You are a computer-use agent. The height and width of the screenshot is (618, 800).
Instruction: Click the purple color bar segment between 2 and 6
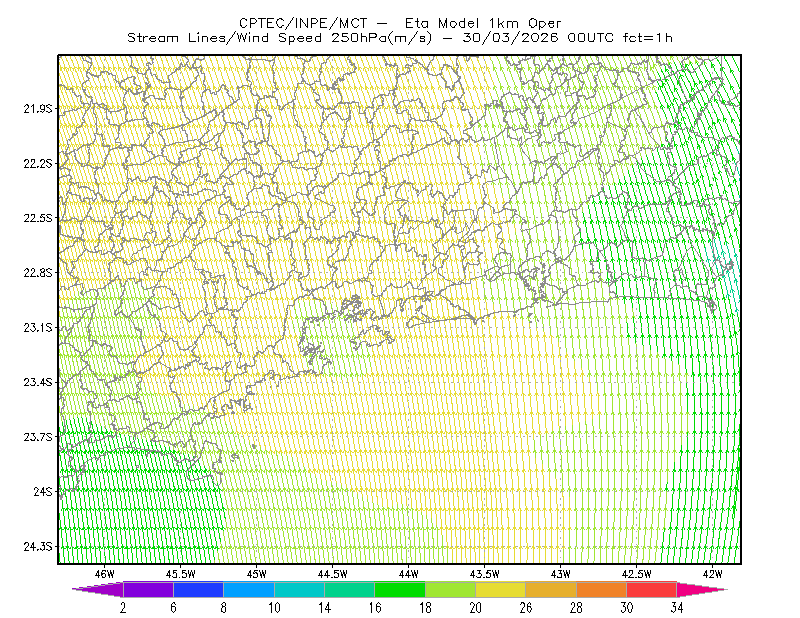click(x=148, y=589)
